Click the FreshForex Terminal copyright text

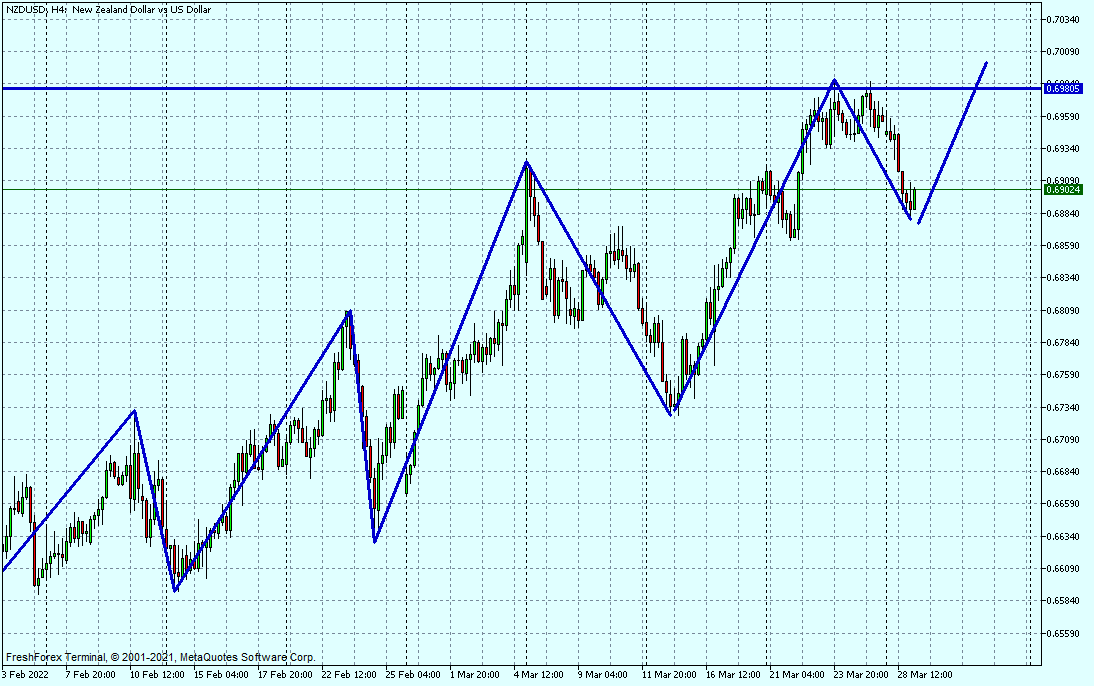click(x=160, y=657)
